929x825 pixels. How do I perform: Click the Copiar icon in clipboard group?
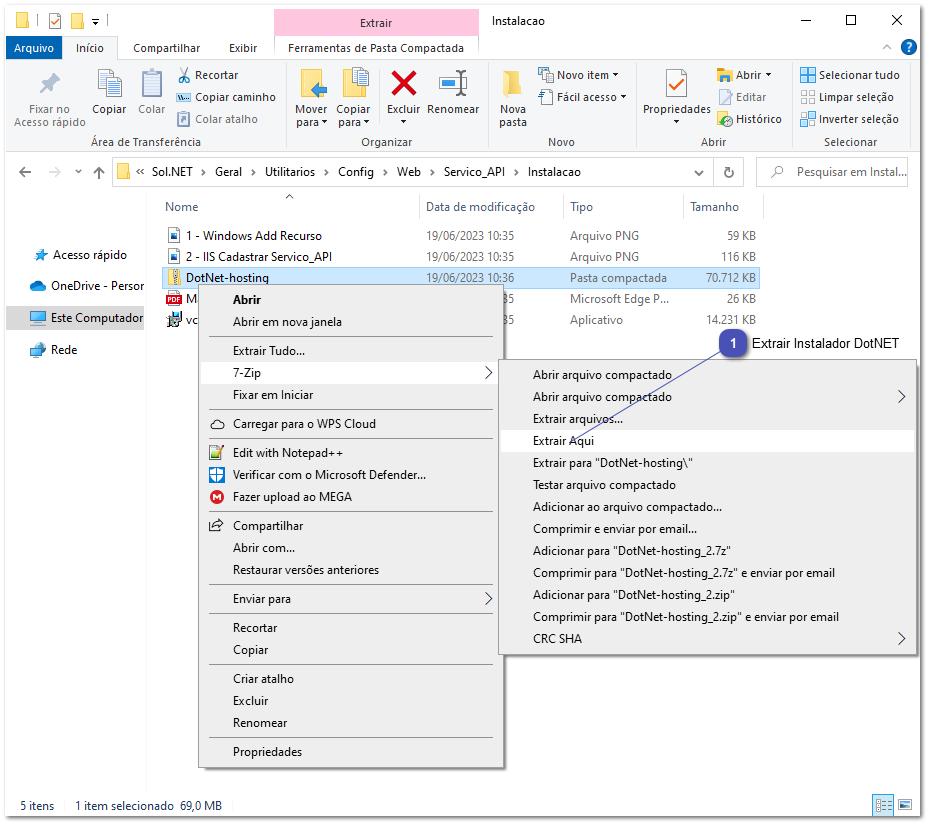109,84
